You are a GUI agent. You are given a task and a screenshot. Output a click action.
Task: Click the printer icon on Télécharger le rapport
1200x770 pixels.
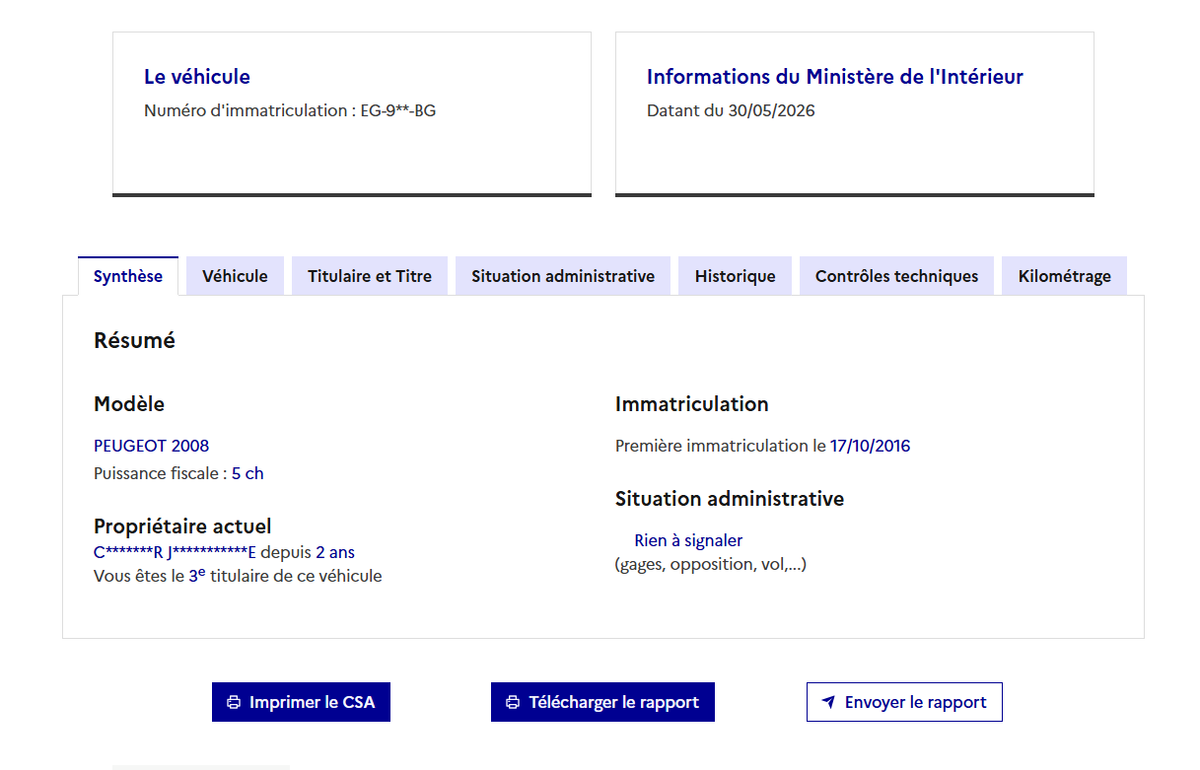point(513,702)
